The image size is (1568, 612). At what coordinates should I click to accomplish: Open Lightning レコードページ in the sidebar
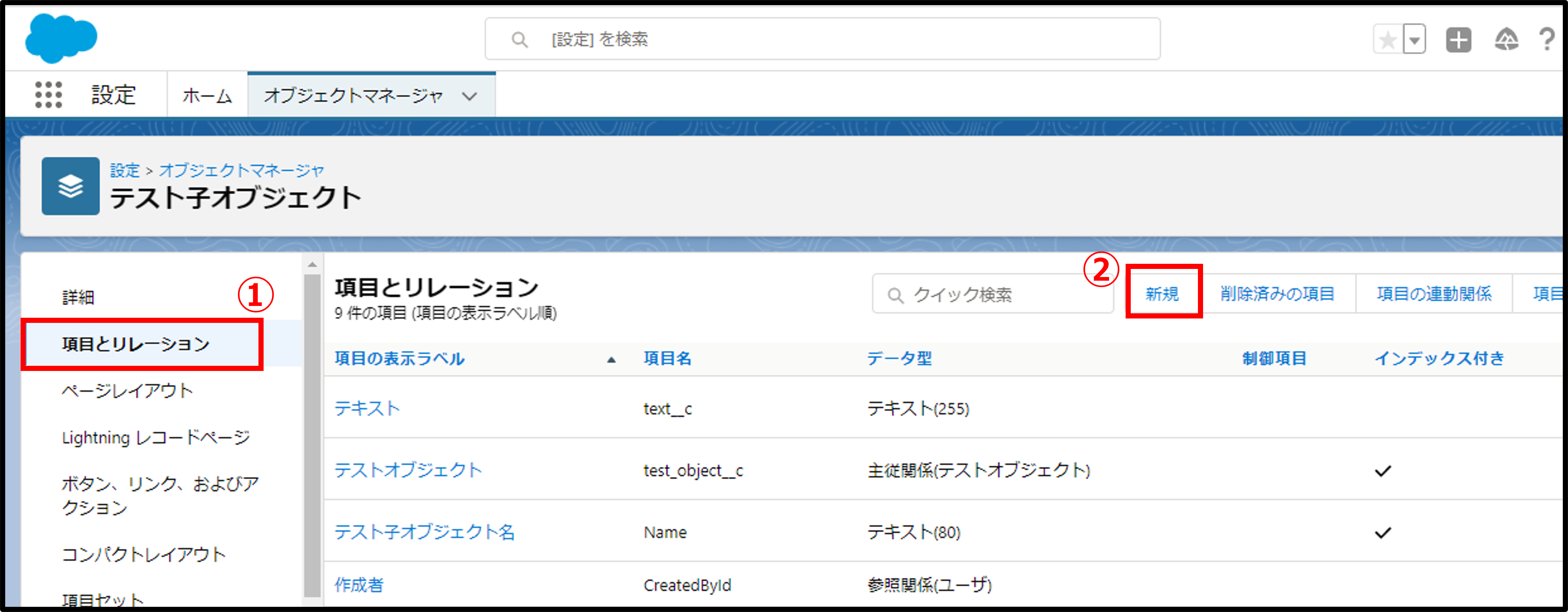[156, 437]
